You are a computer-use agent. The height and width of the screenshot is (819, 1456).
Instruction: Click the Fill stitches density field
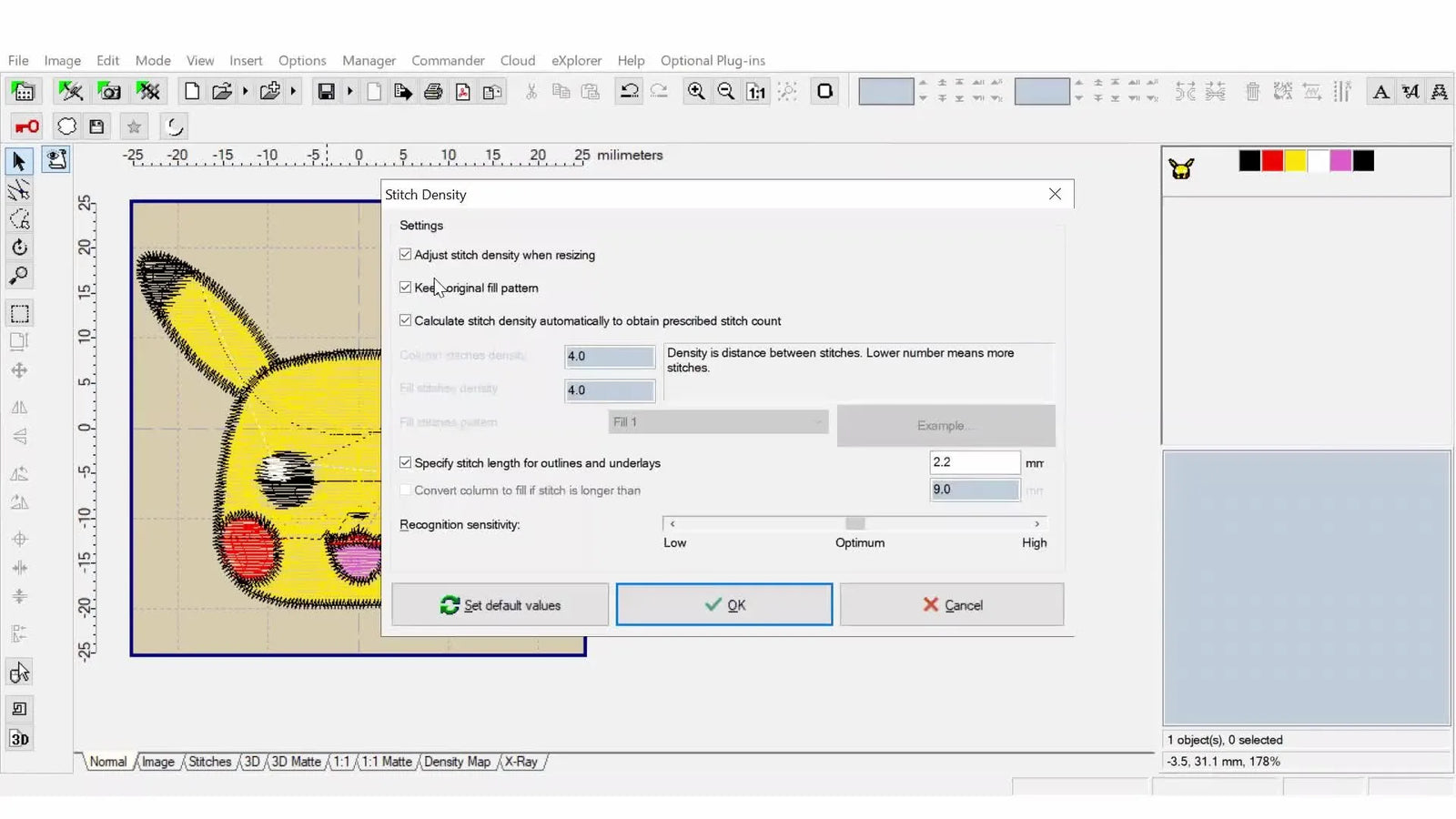610,390
